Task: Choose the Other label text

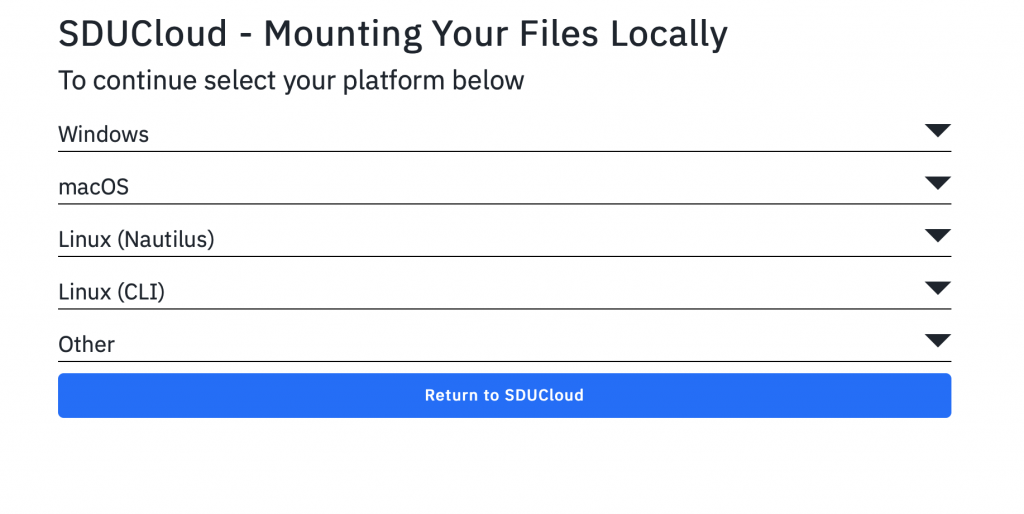Action: tap(86, 344)
